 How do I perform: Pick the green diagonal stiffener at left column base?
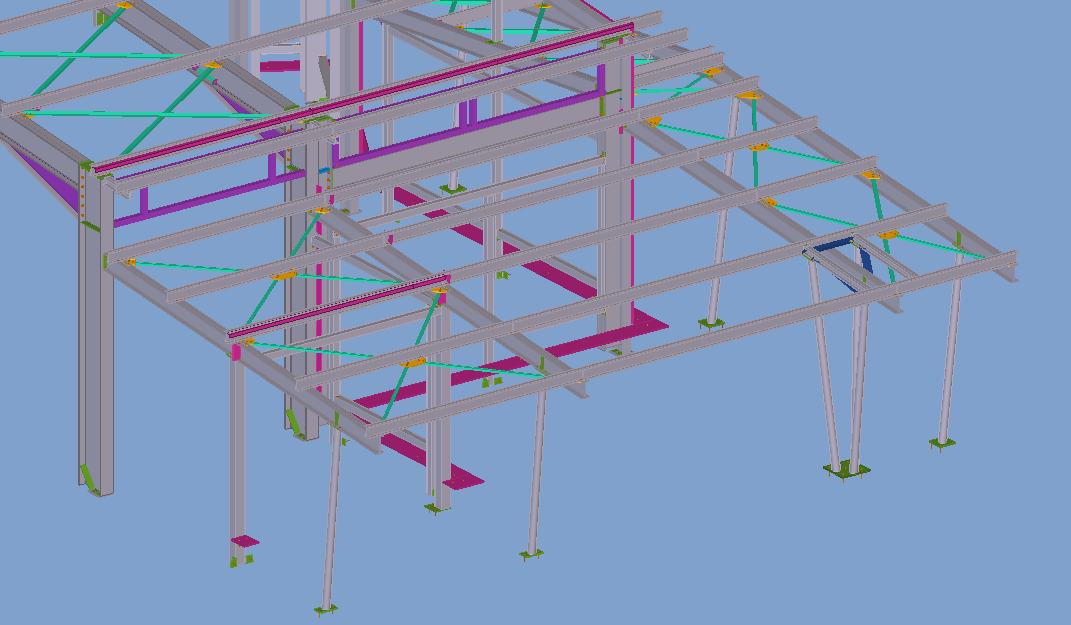coord(90,478)
